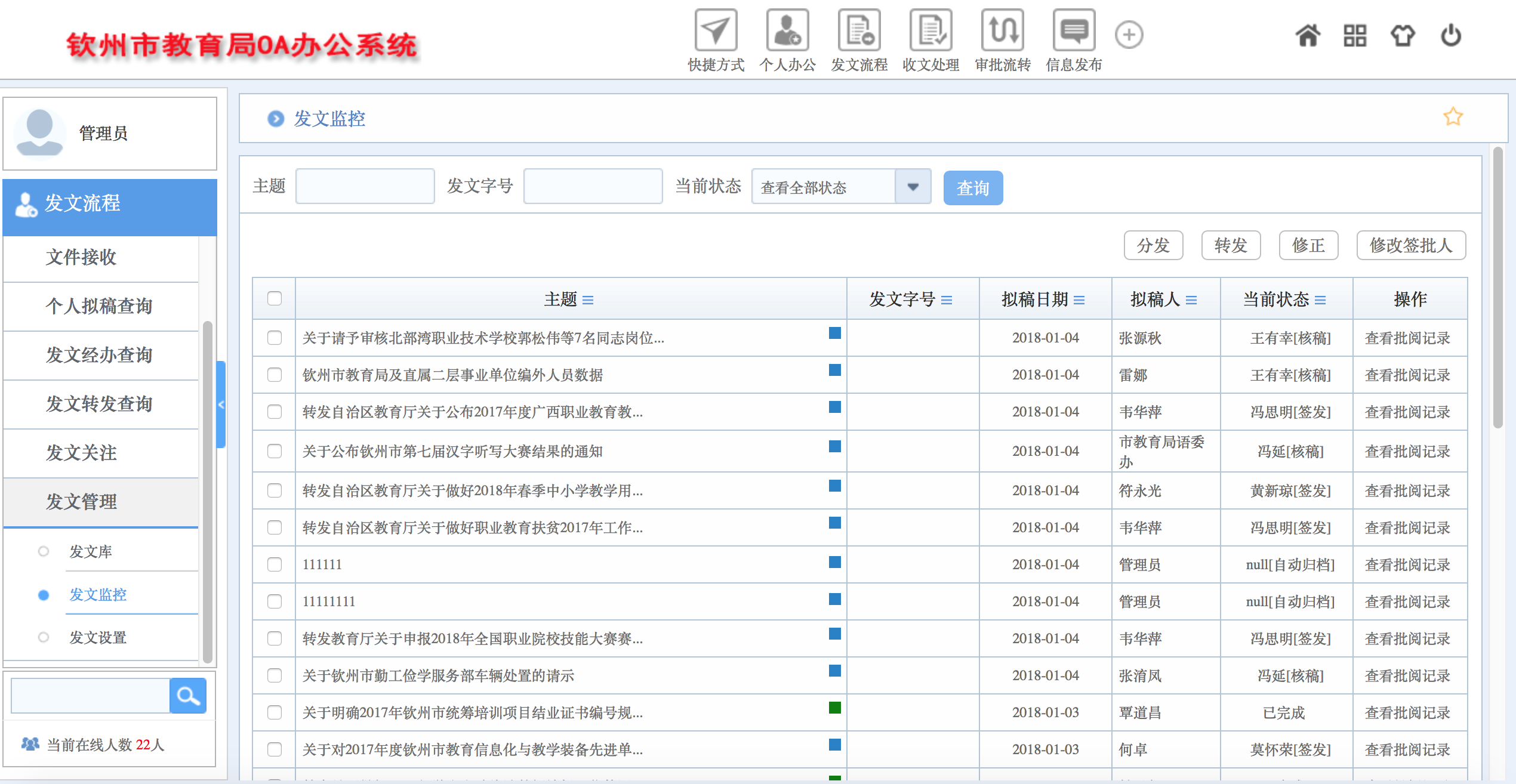Check the row 11111111

coord(275,601)
